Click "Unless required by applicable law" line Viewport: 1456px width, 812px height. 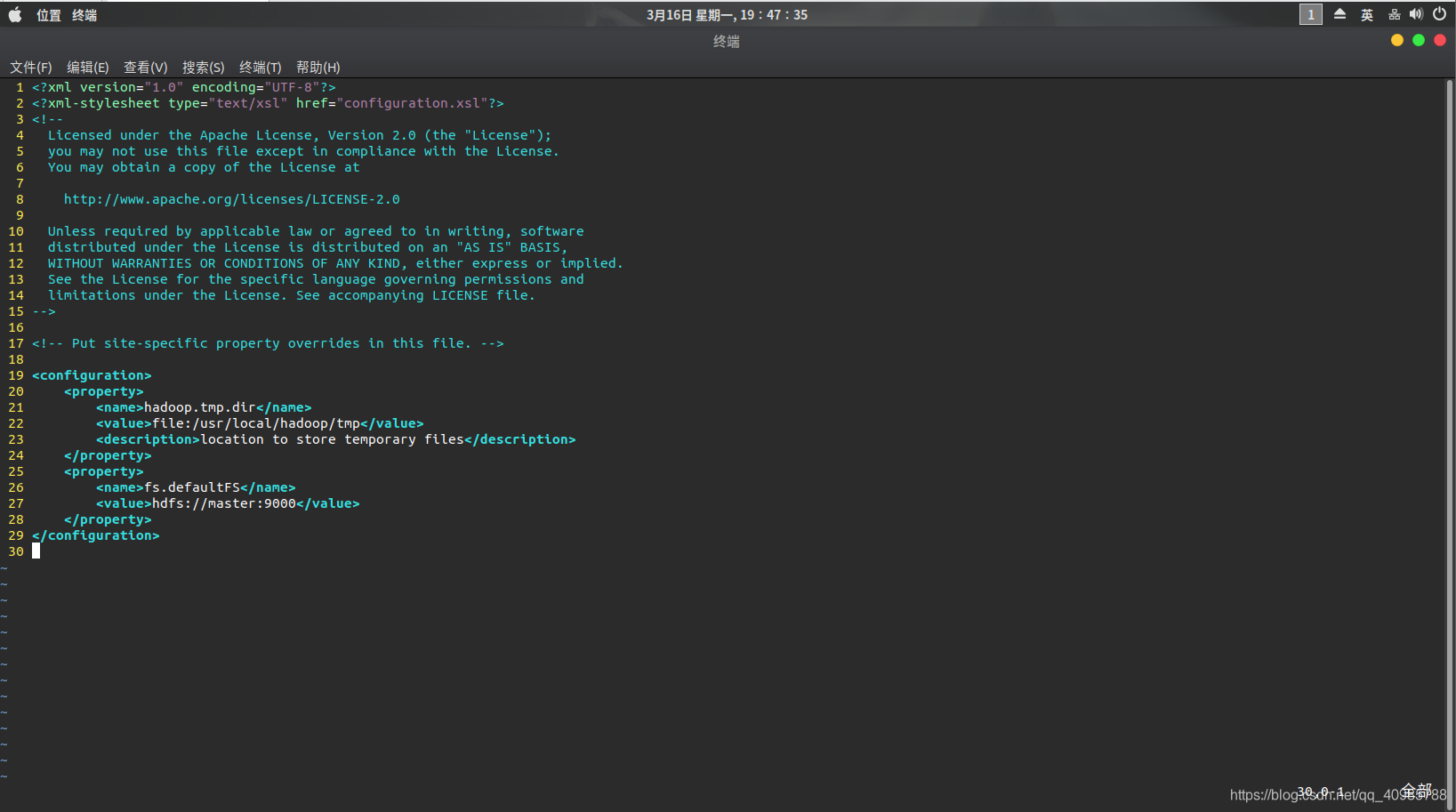[x=316, y=231]
